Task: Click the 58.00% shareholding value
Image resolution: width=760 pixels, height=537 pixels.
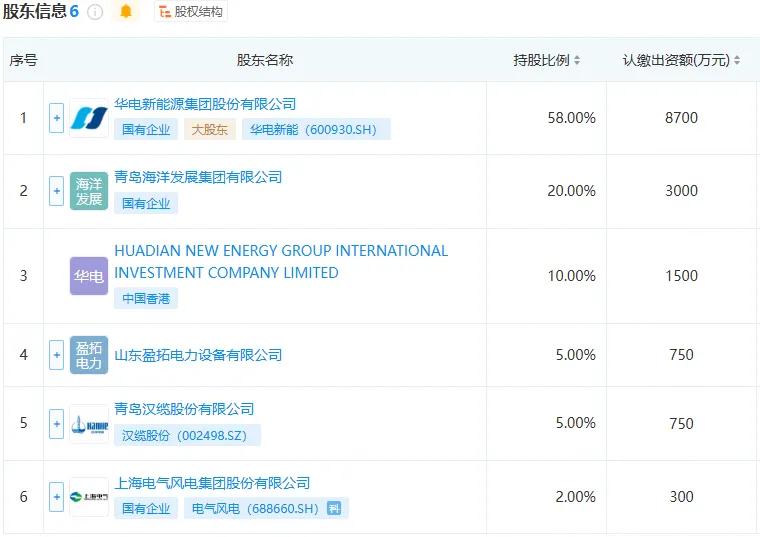Action: [571, 118]
